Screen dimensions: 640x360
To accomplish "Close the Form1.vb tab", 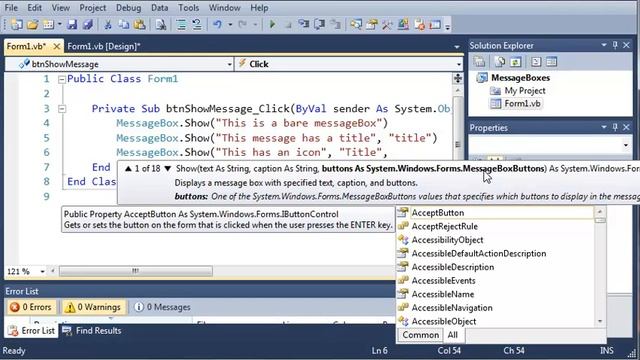I will click(x=57, y=47).
